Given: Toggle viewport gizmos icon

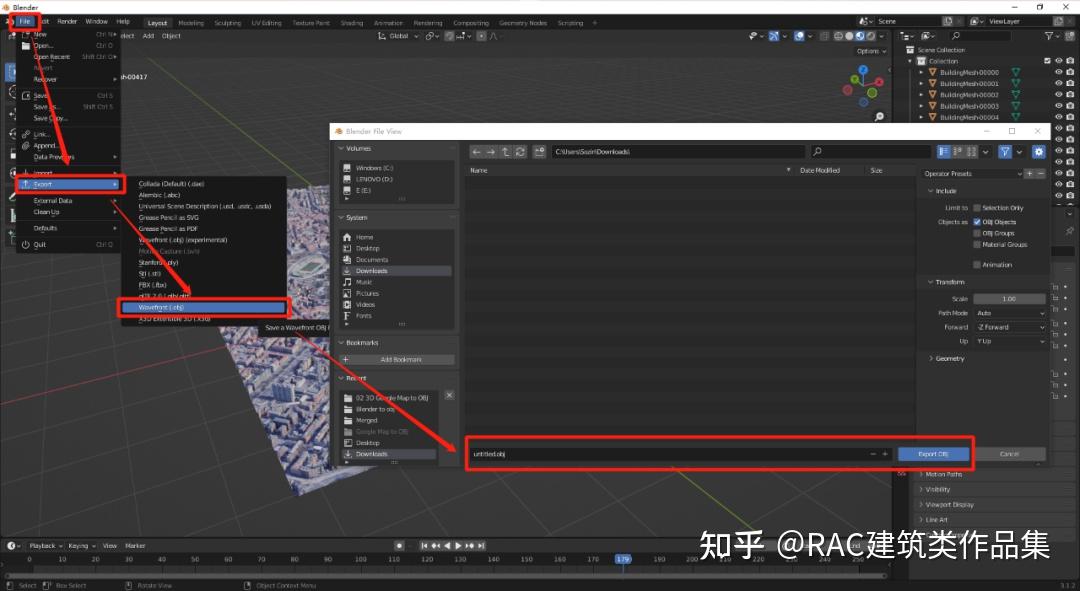Looking at the screenshot, I should [773, 36].
